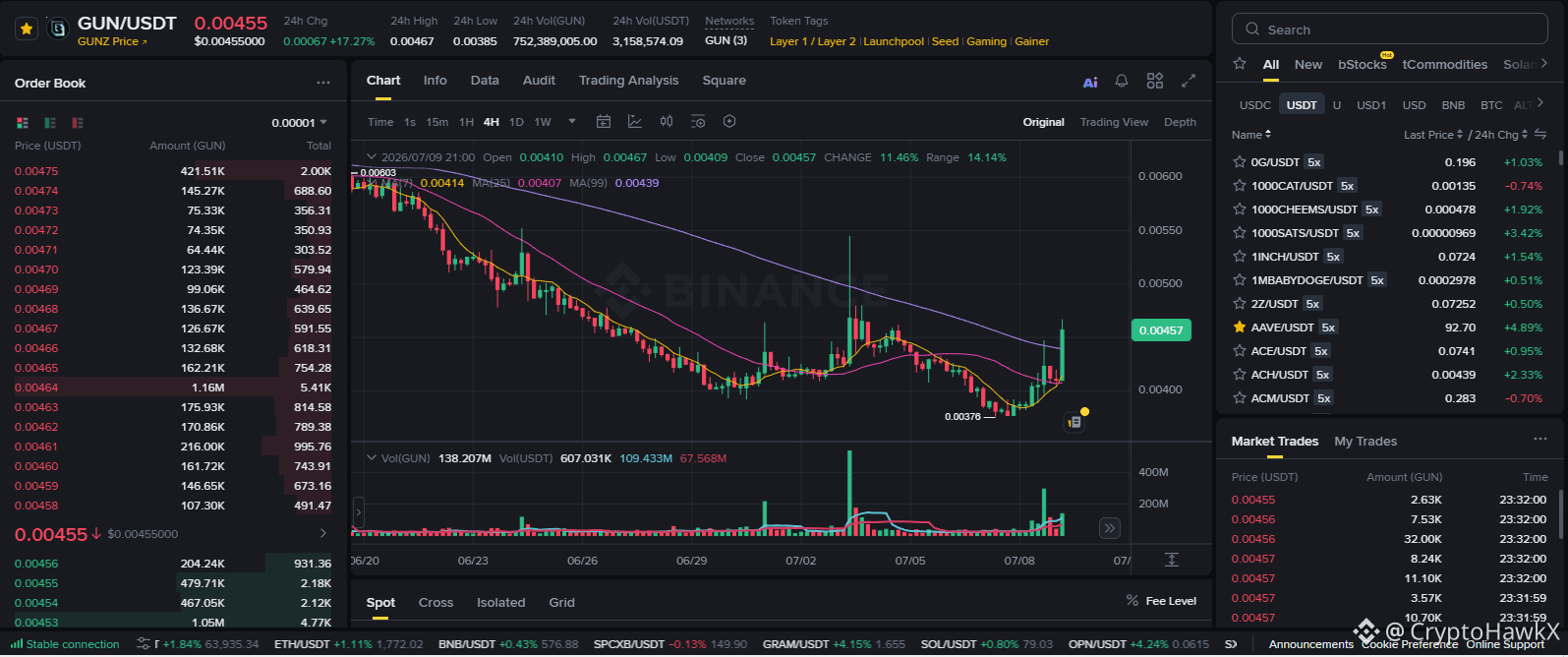Switch chart to Depth view
Screen dimensions: 1568x657
1180,123
